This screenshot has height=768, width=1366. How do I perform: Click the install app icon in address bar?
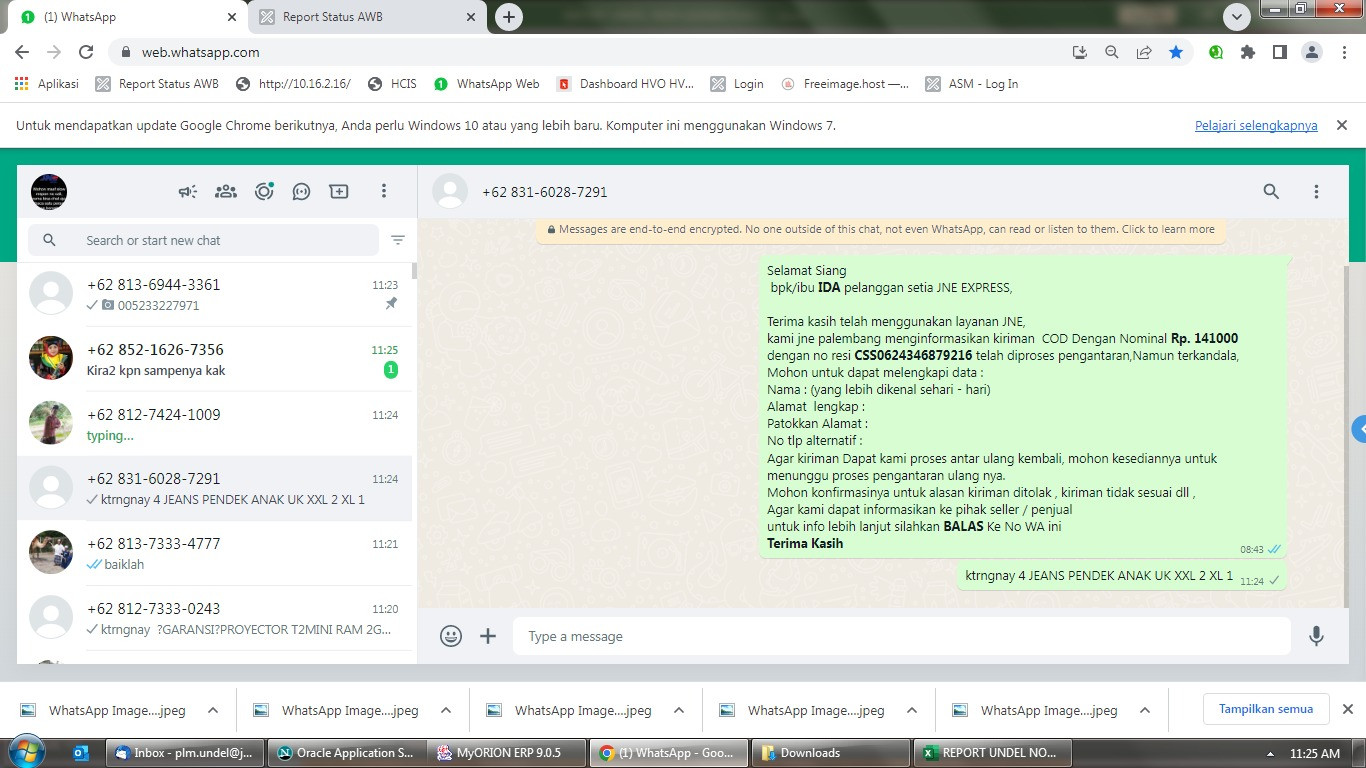click(1079, 52)
